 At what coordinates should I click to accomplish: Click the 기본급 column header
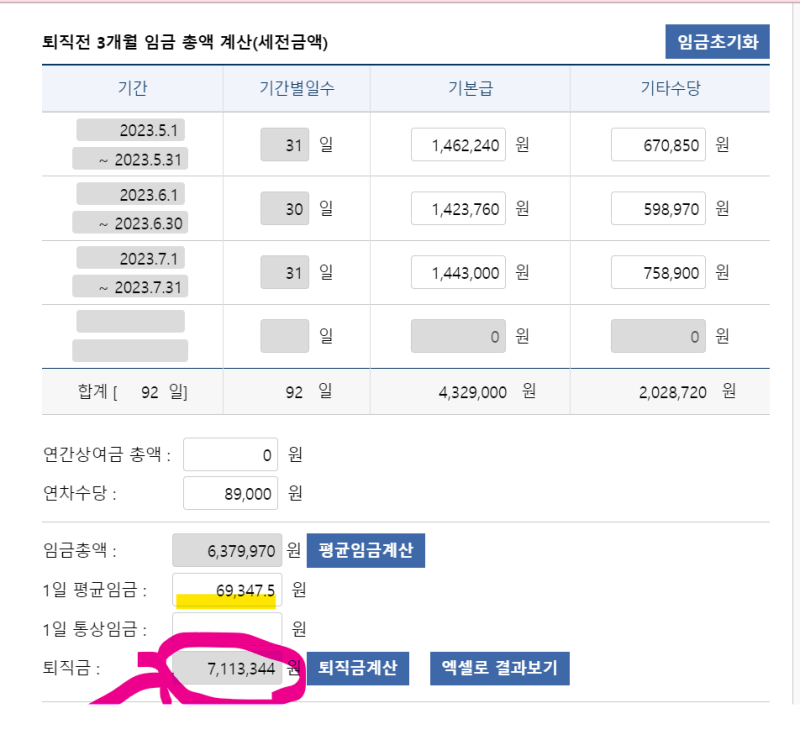pyautogui.click(x=470, y=88)
